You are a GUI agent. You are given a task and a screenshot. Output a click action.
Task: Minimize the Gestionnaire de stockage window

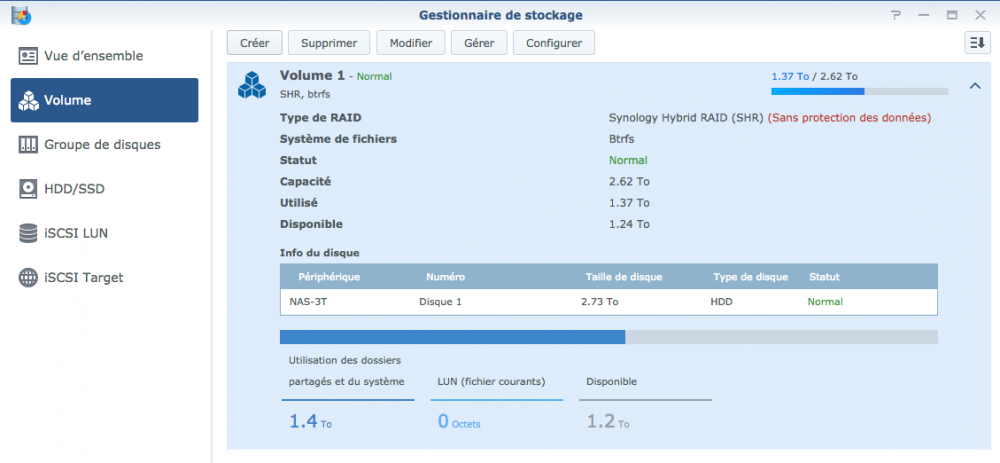pos(924,15)
